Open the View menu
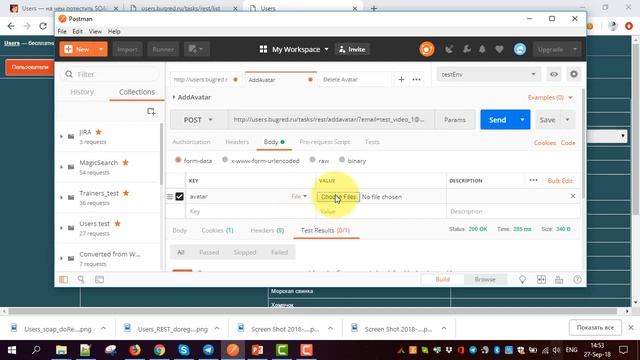Screen dimensions: 640x360 95,31
